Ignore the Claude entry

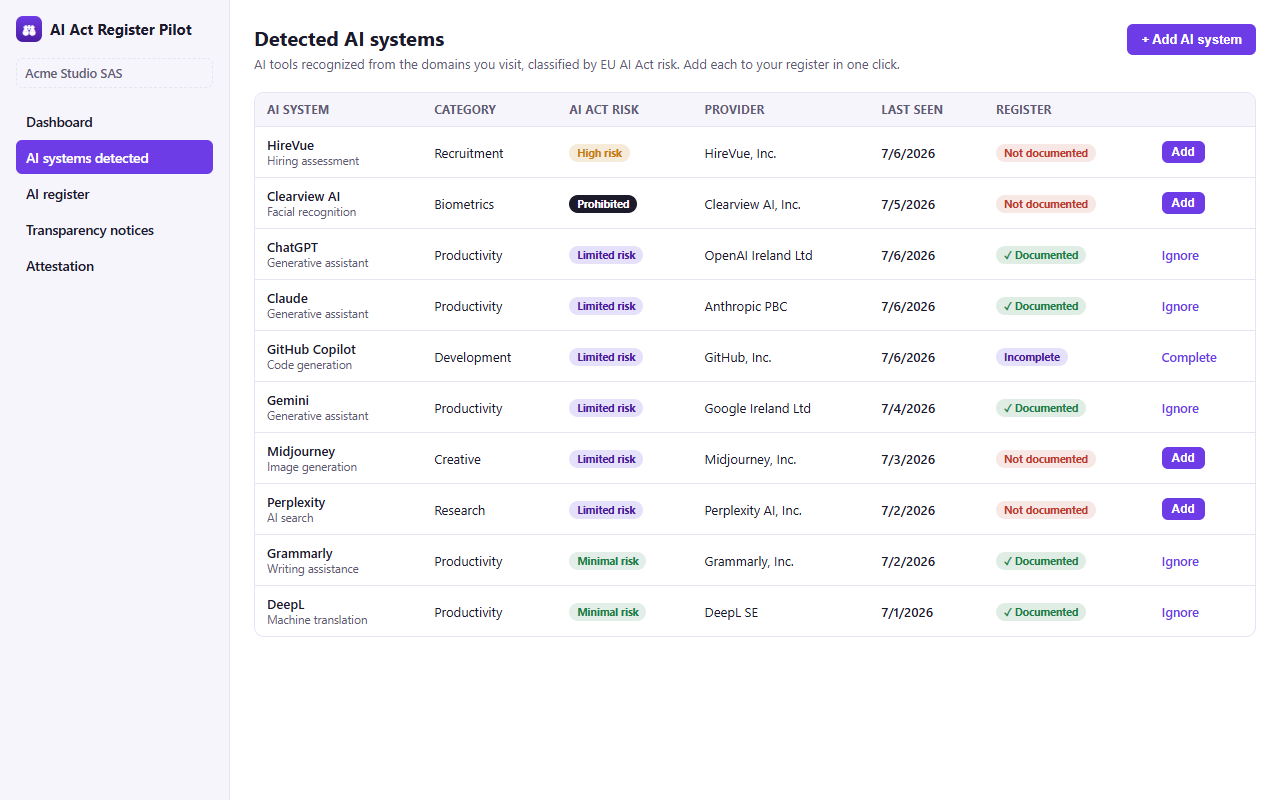[x=1180, y=306]
